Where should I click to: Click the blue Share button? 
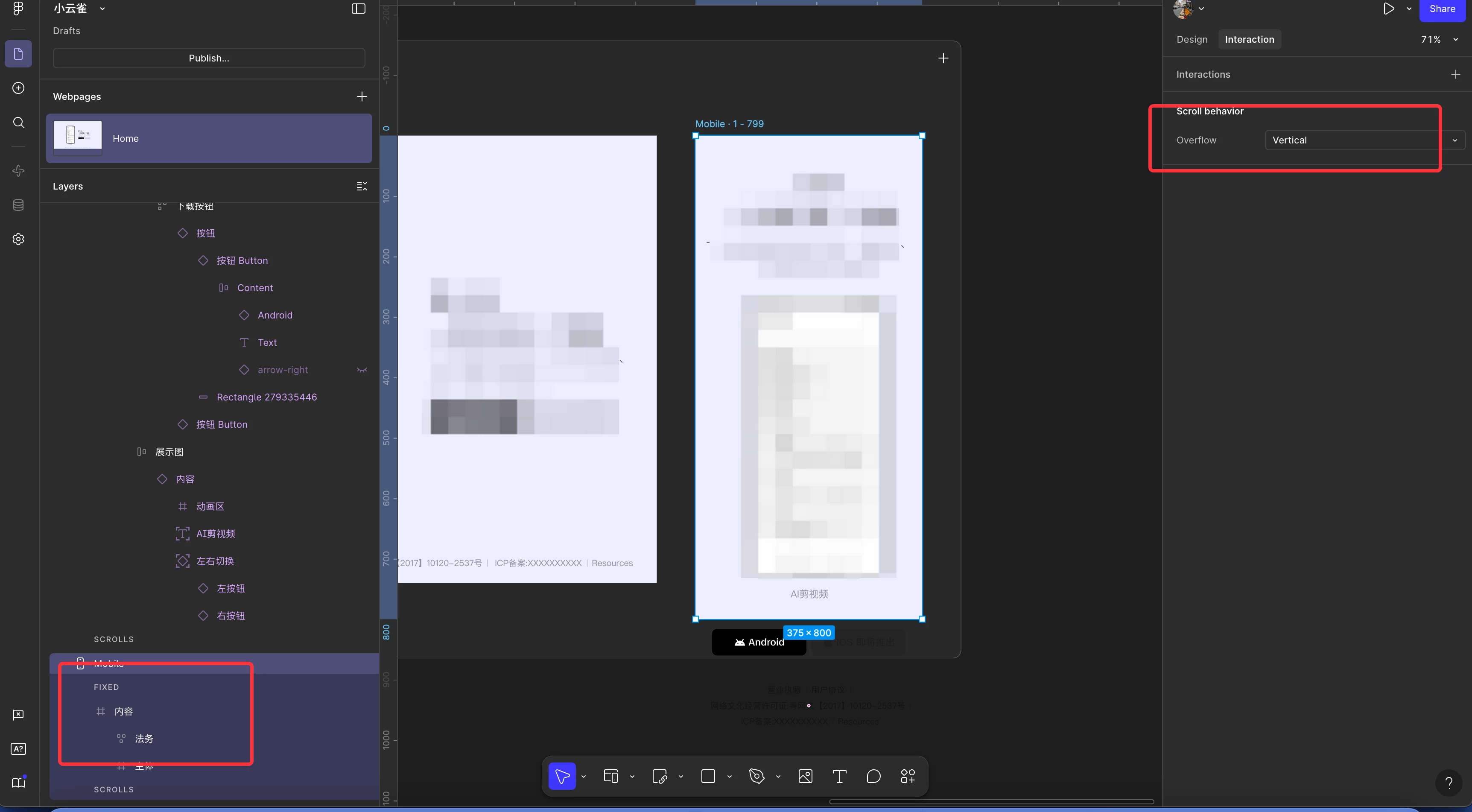(1442, 9)
